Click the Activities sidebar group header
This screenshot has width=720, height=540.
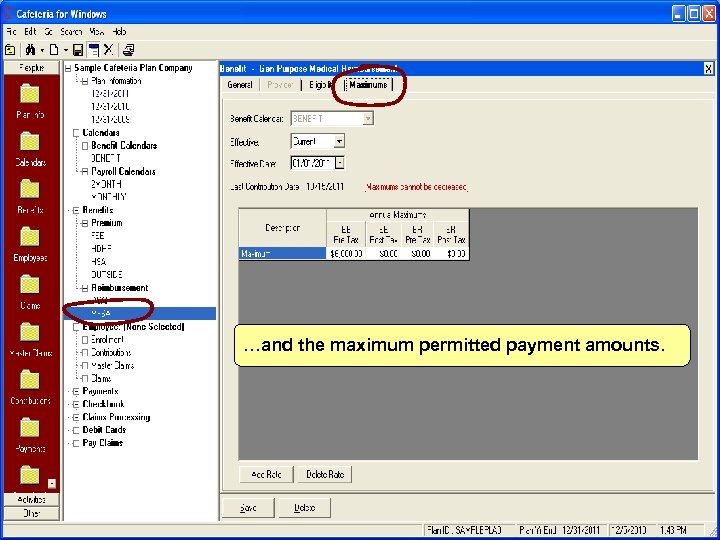[31, 500]
